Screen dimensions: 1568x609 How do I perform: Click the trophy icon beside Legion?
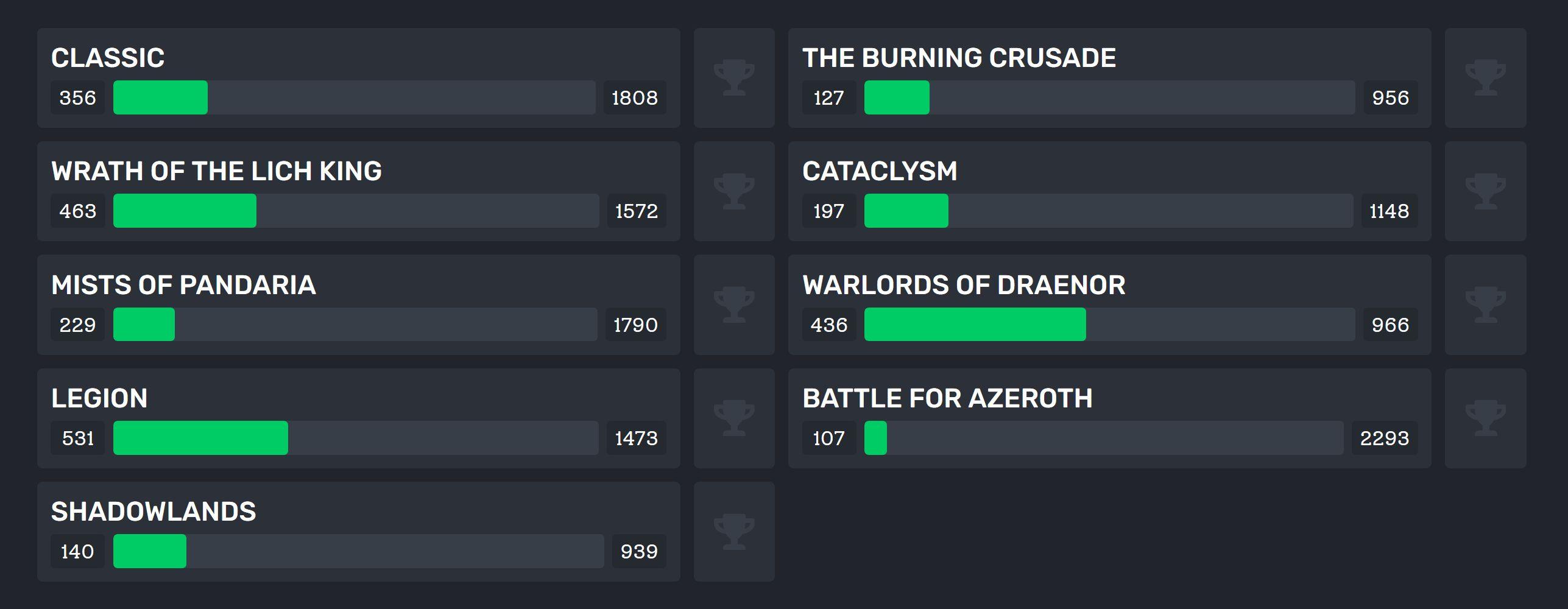click(x=734, y=418)
